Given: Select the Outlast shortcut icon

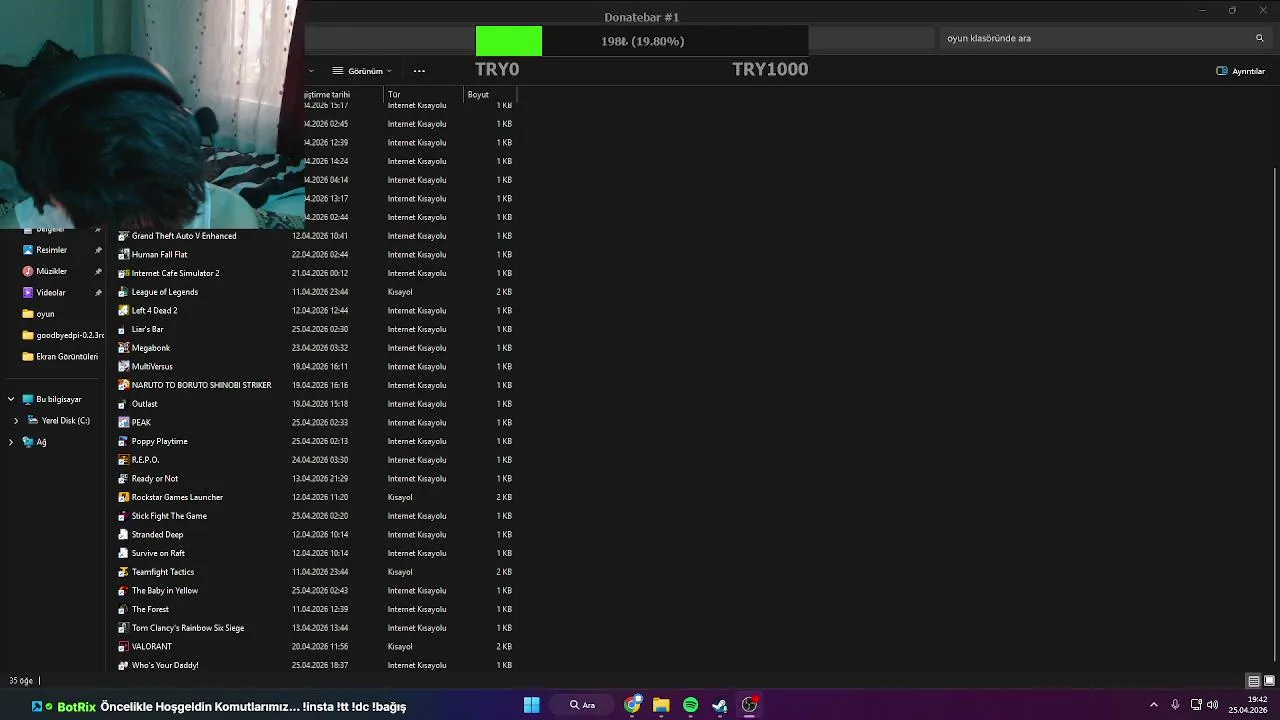Looking at the screenshot, I should coord(124,404).
